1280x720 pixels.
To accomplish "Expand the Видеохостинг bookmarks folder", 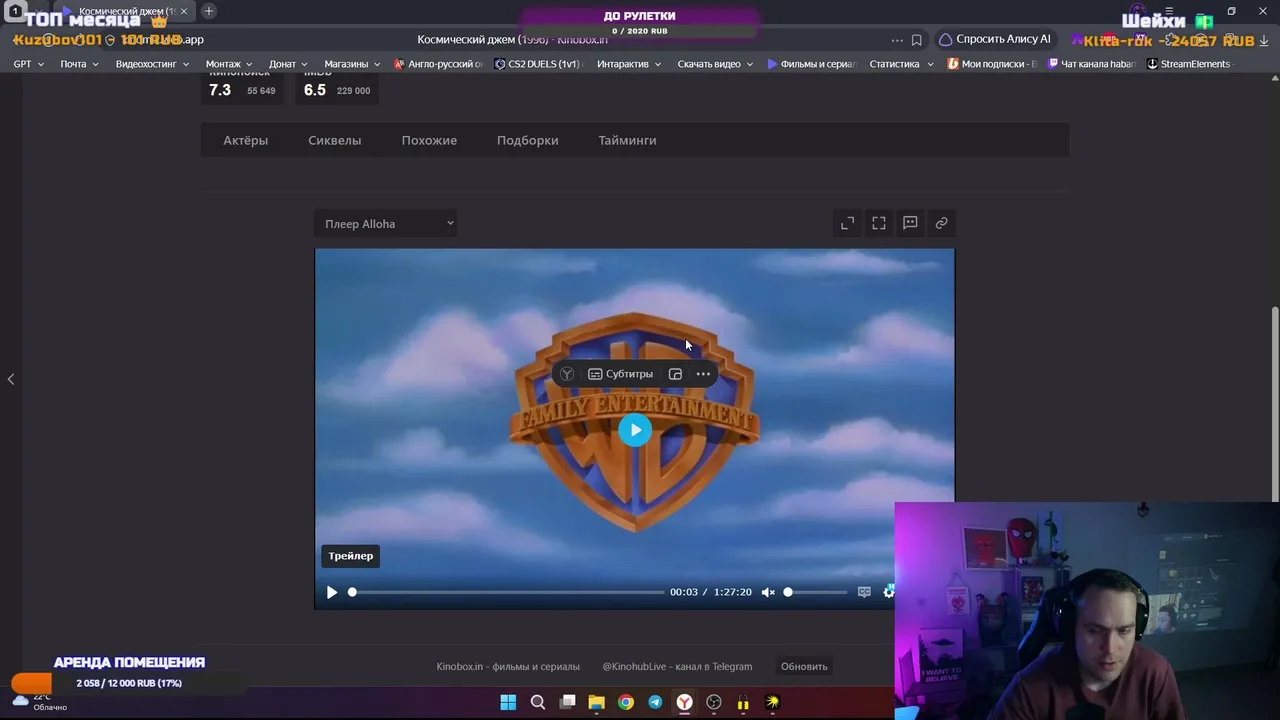I will pos(152,64).
